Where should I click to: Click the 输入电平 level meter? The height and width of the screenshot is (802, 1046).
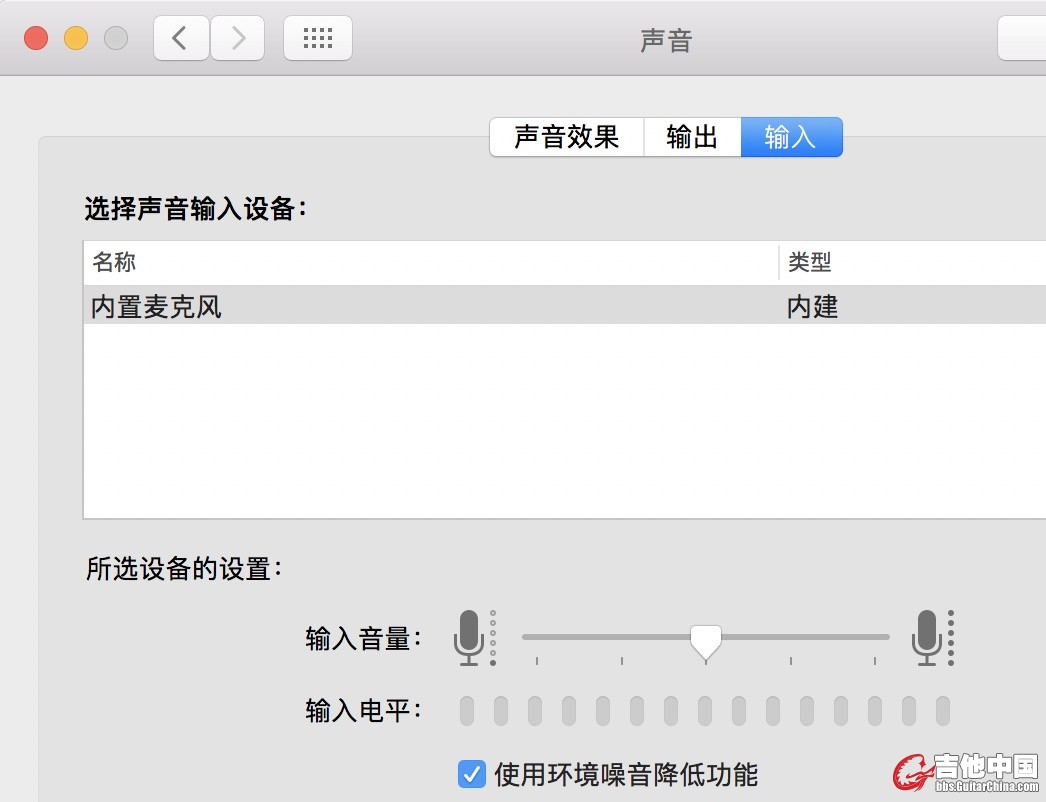click(x=704, y=711)
